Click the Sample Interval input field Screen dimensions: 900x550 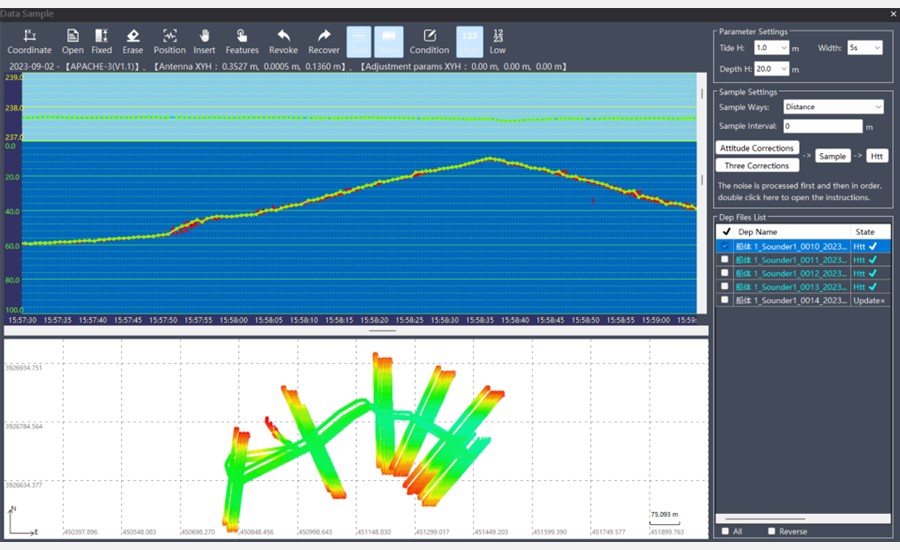point(822,127)
